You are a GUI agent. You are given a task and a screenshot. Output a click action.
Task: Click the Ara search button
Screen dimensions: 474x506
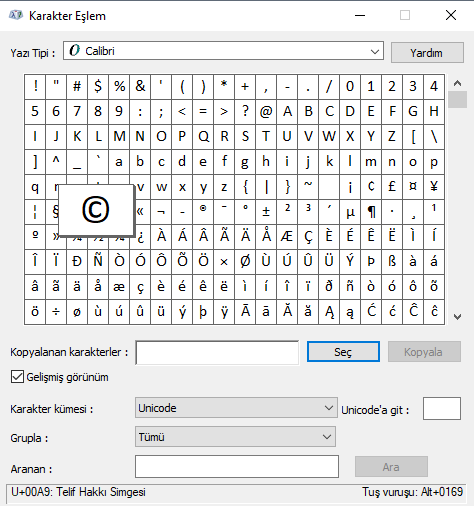[391, 467]
